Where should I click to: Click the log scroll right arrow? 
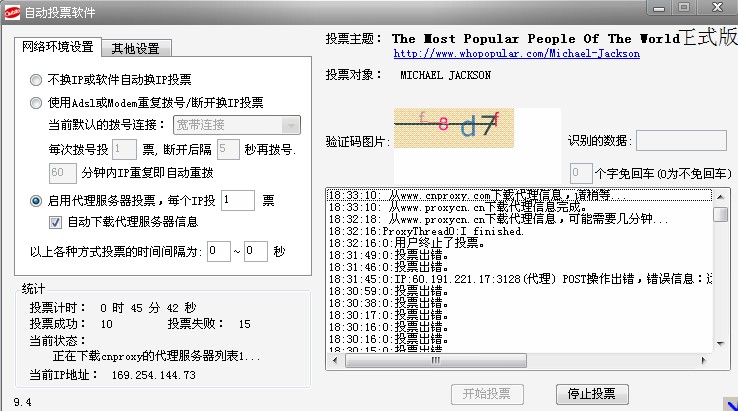(704, 361)
